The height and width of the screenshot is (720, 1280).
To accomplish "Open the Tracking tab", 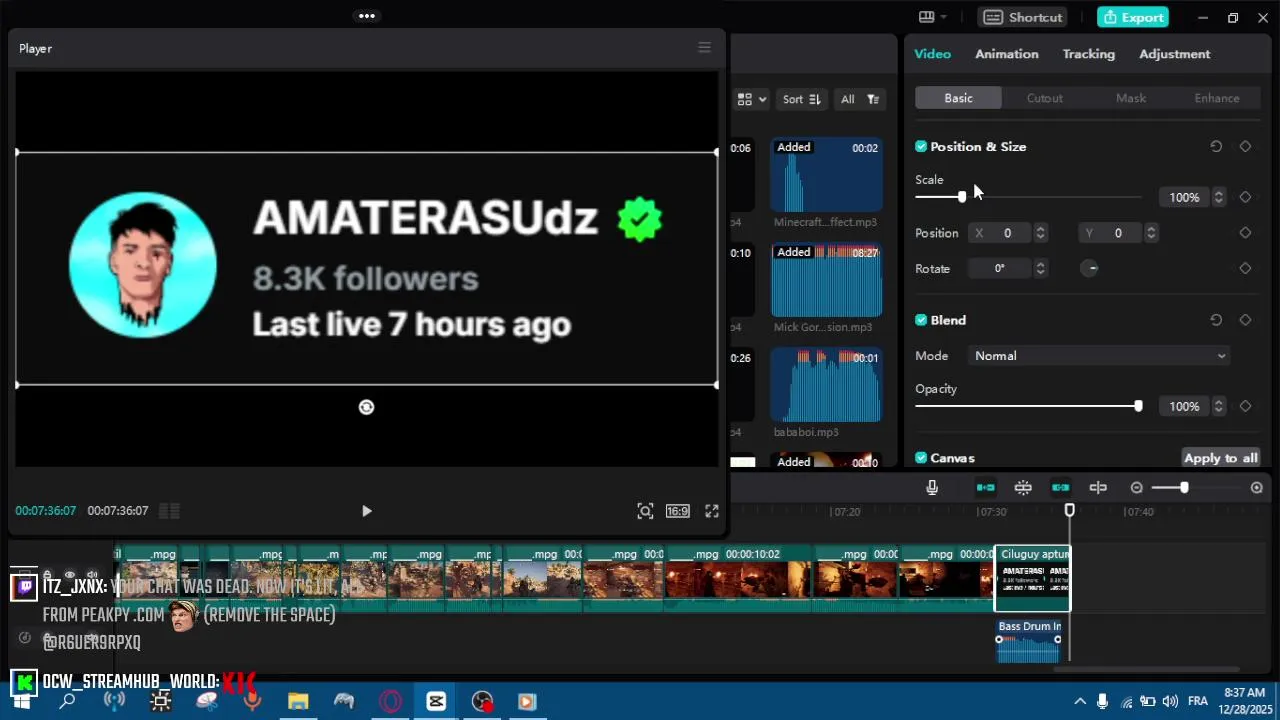I will click(1089, 54).
